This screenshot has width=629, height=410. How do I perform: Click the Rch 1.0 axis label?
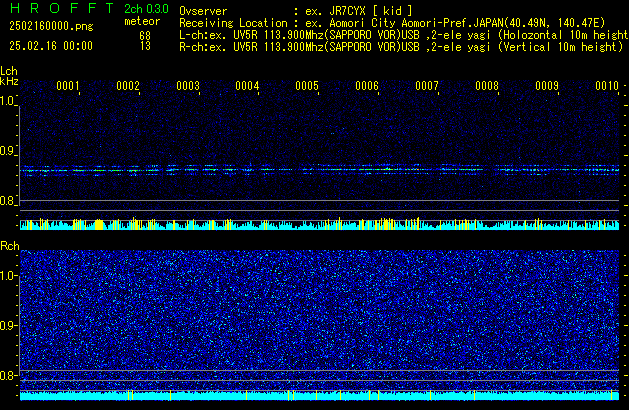click(7, 276)
